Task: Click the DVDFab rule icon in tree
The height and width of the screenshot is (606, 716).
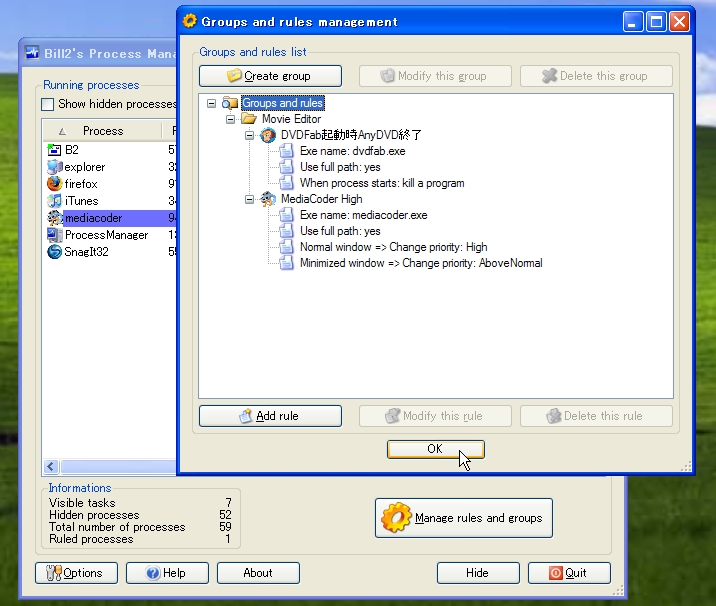Action: pyautogui.click(x=268, y=135)
